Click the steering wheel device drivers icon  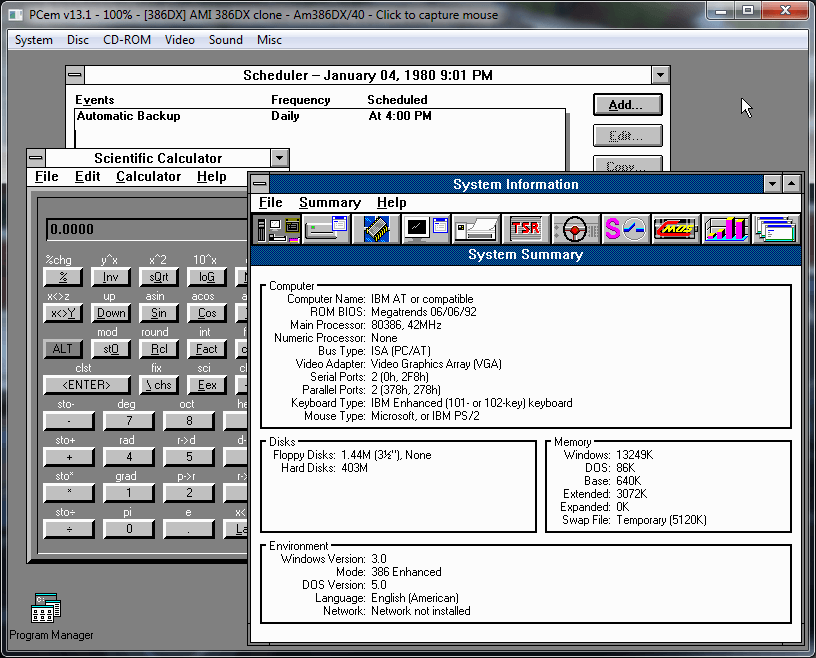[576, 229]
